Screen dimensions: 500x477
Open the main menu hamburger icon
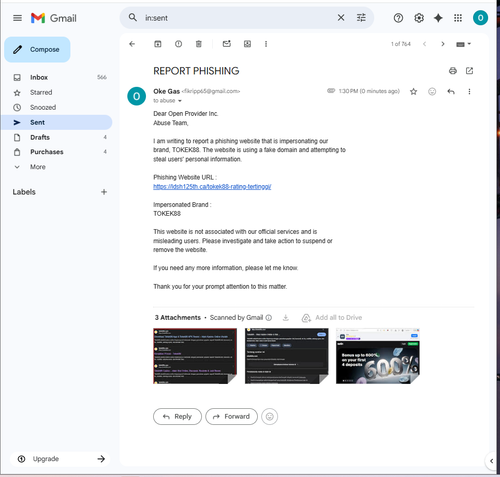pos(17,18)
